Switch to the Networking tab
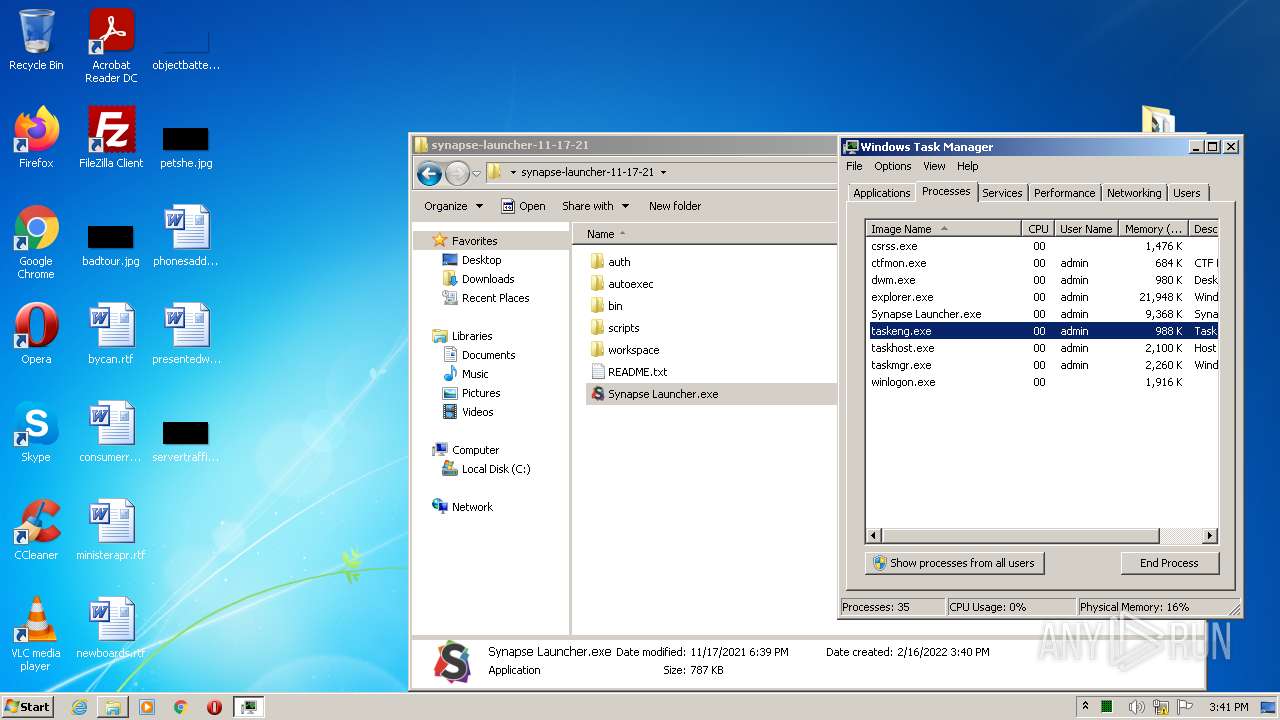 coord(1134,193)
